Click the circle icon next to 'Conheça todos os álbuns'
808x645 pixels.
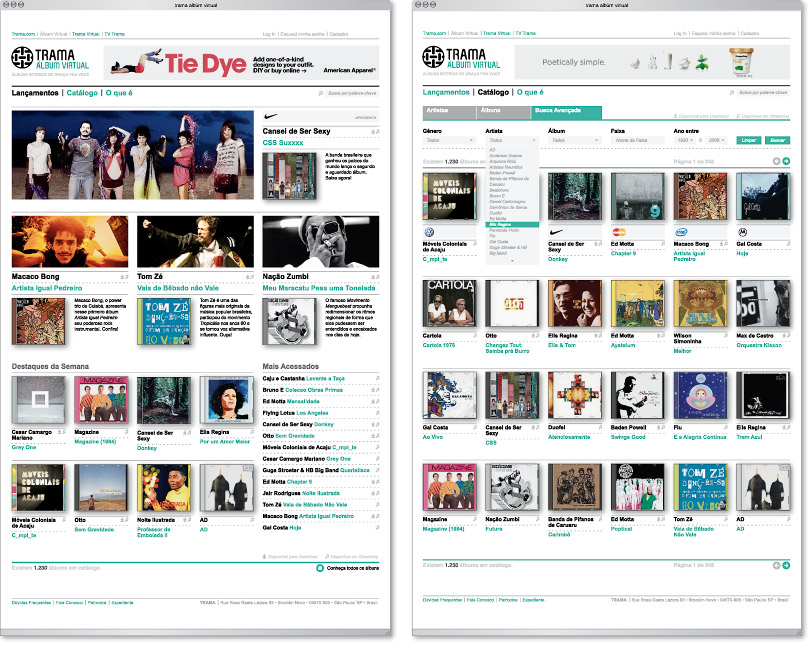[319, 568]
